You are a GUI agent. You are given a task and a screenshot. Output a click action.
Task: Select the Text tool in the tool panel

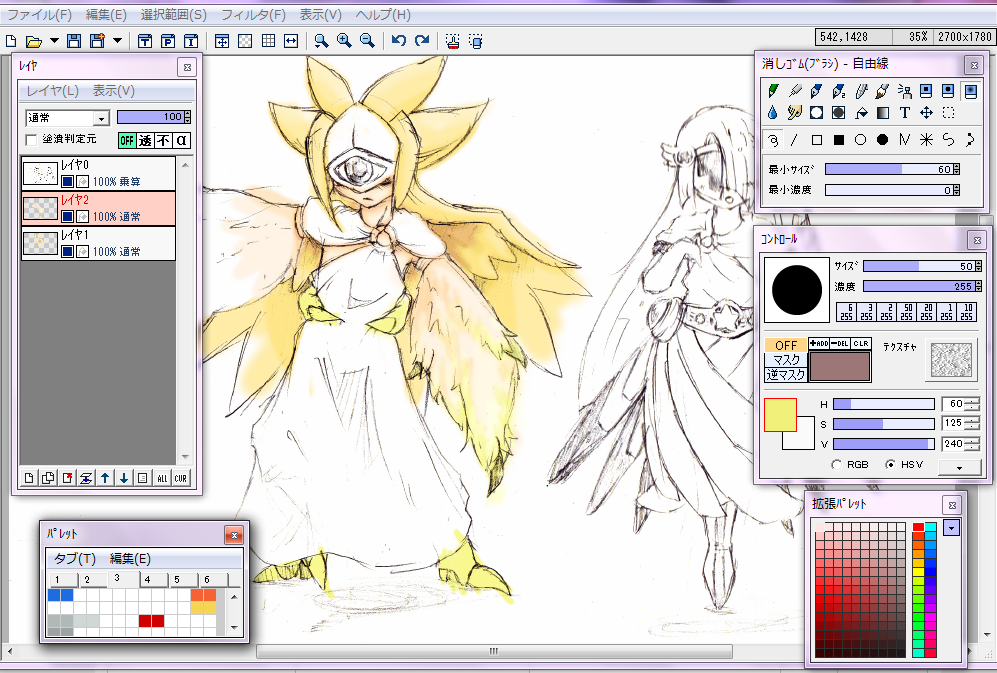point(905,113)
